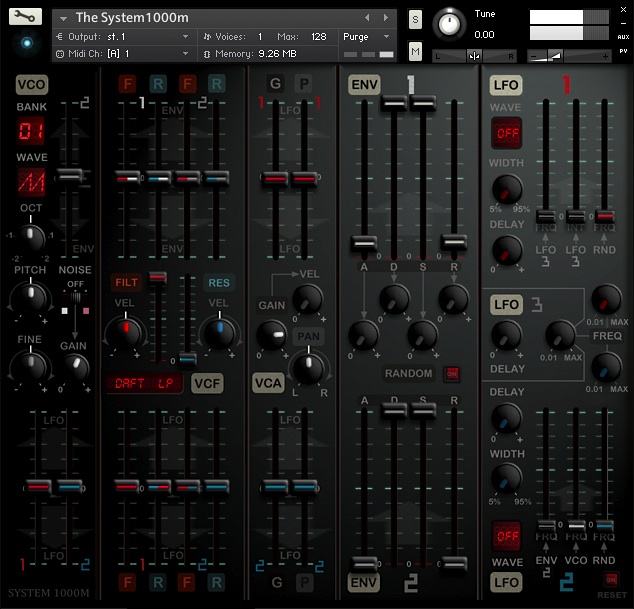Click the VCA GAIN knob
The width and height of the screenshot is (634, 609).
(x=272, y=335)
